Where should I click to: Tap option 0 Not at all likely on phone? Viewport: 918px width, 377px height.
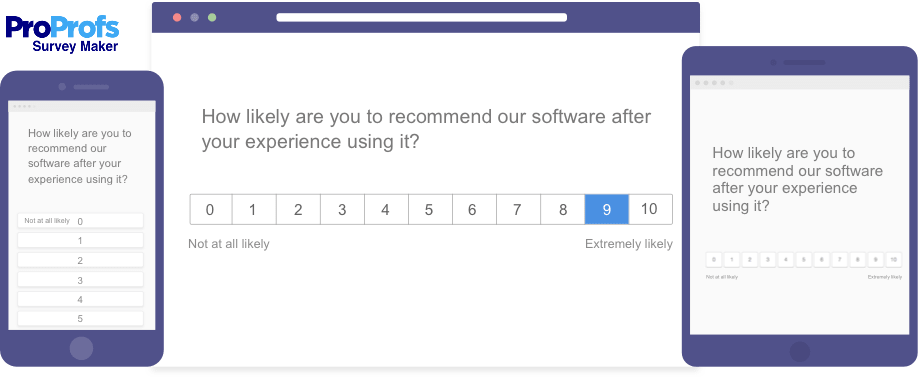80,221
